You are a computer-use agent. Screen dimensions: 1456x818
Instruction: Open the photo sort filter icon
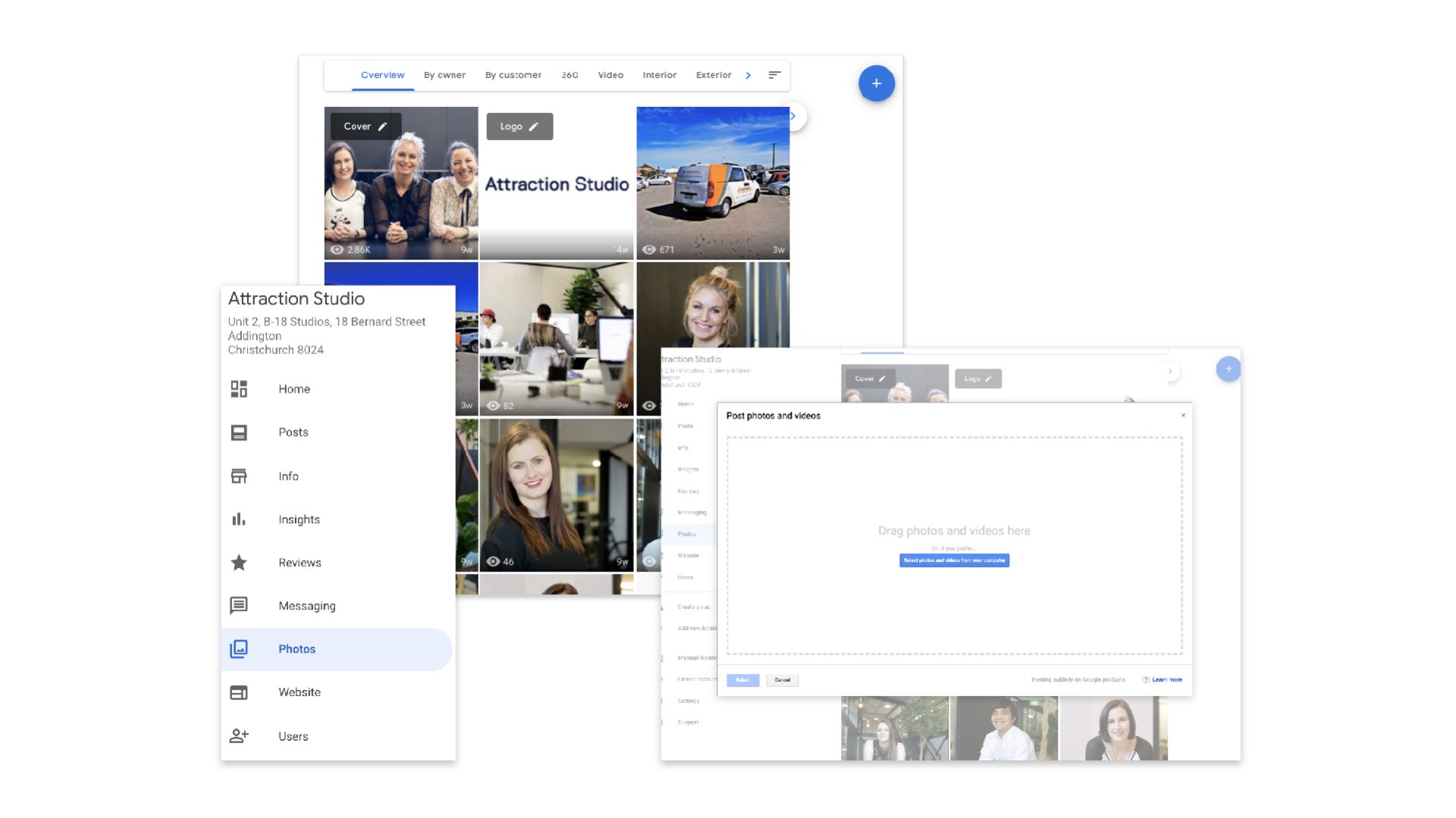click(774, 75)
